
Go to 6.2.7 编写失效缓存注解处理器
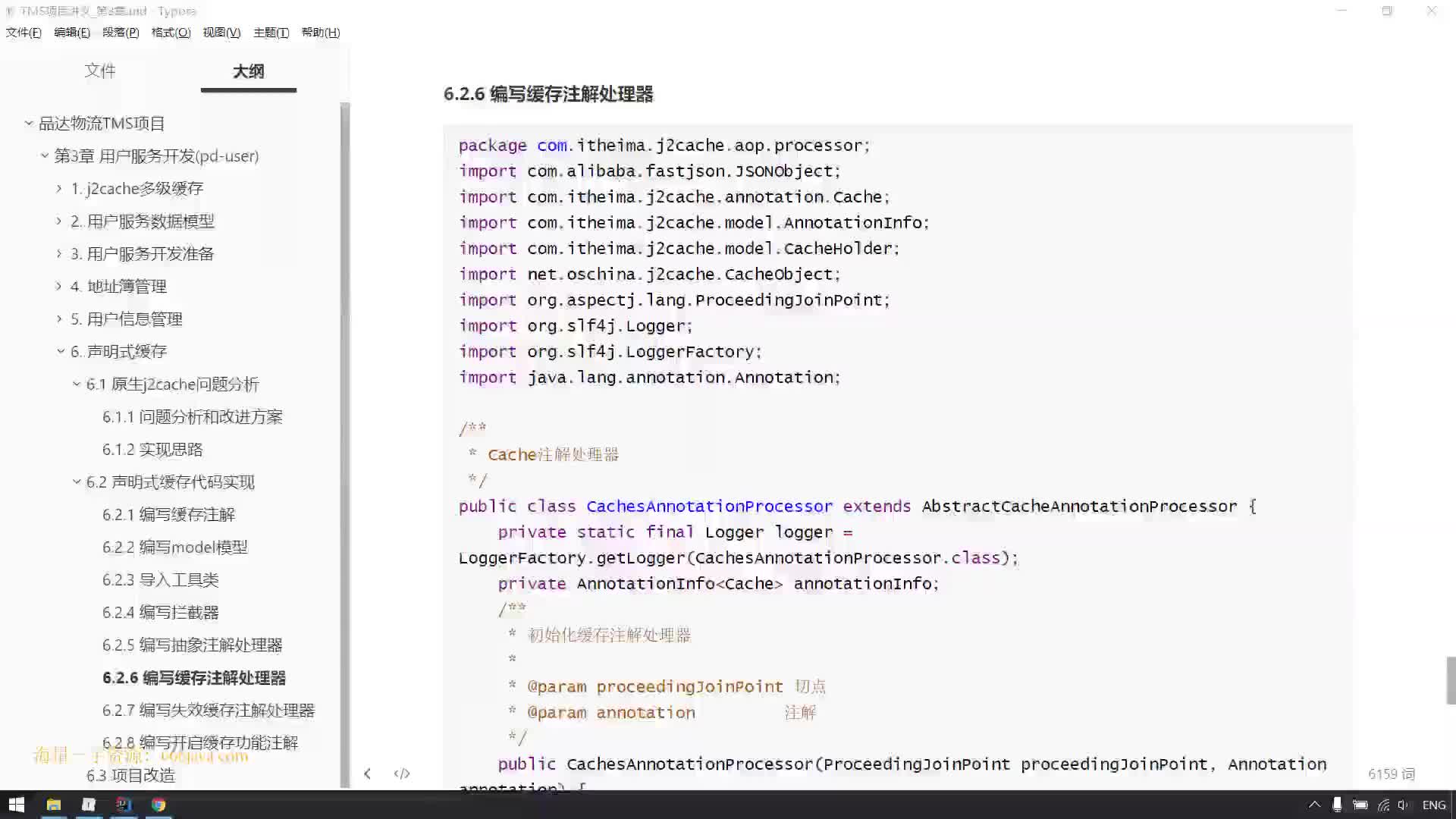click(x=209, y=710)
